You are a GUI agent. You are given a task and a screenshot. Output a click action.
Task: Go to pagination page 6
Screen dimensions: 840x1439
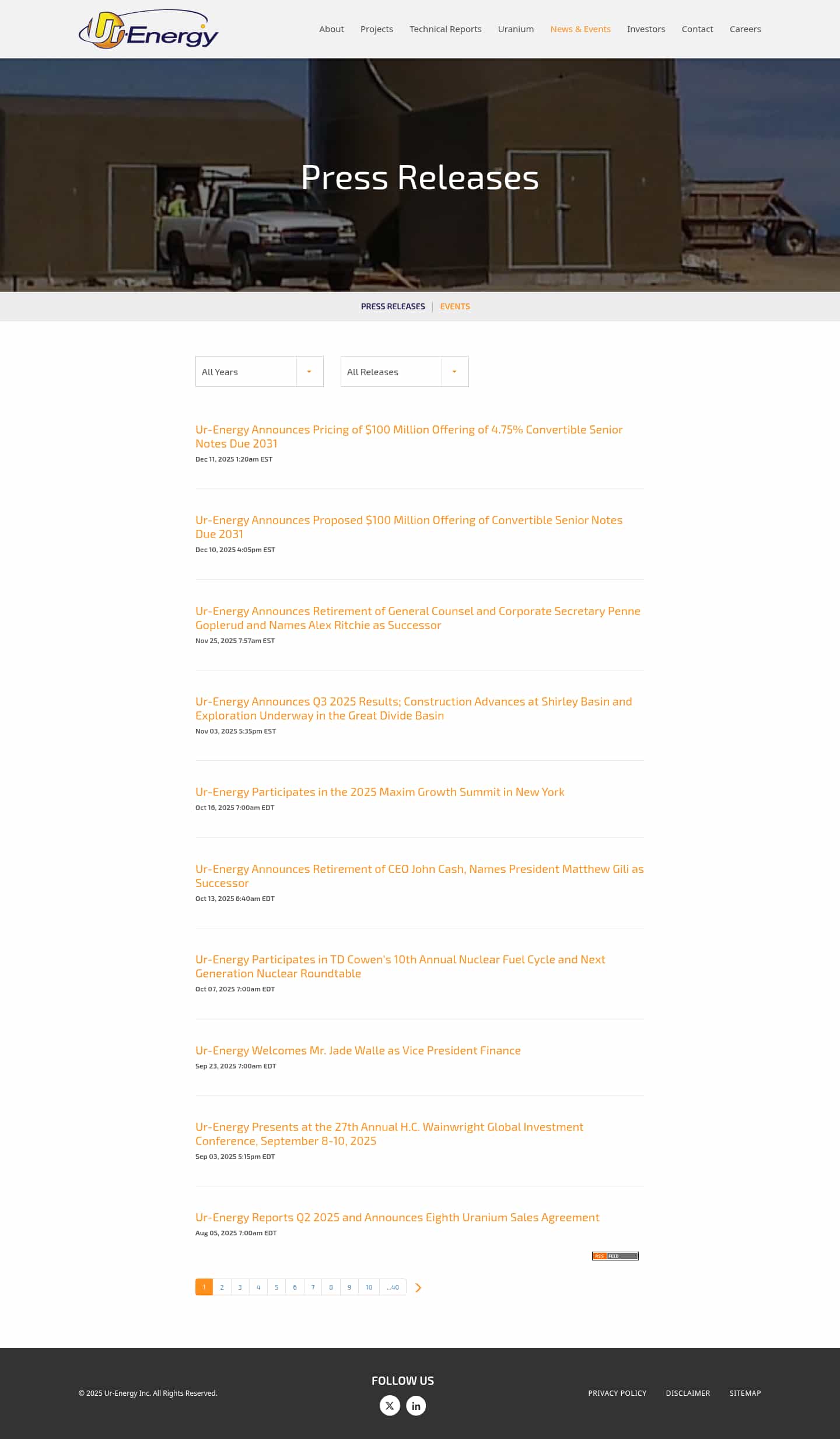(x=295, y=1287)
